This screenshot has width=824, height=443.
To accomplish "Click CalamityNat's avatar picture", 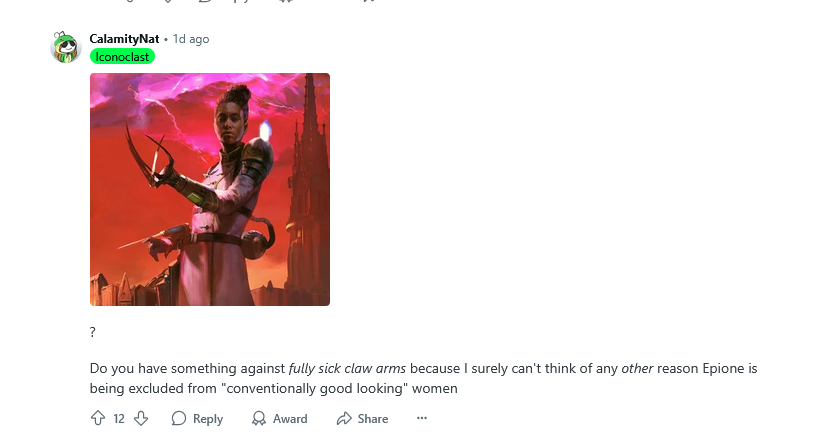I will (x=65, y=47).
